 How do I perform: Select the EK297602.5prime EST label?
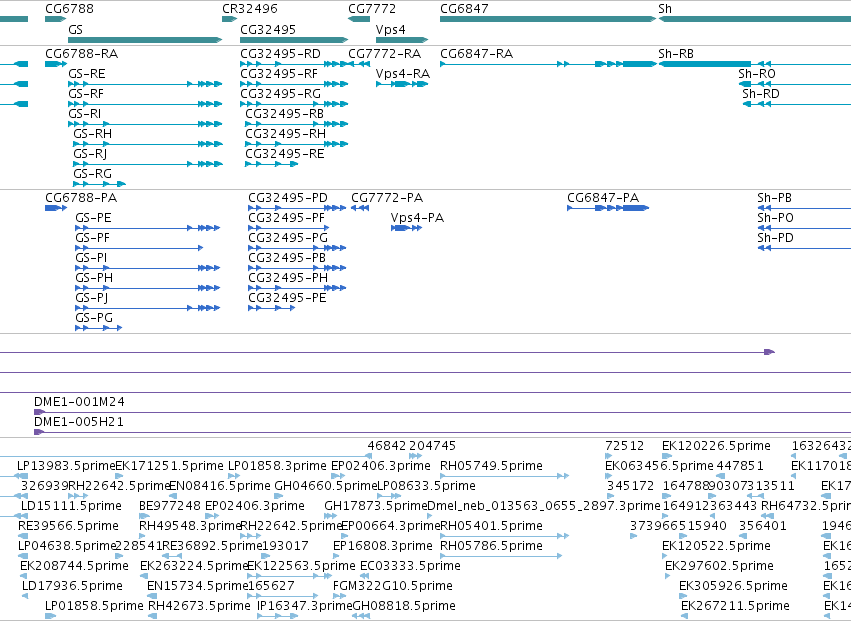coord(719,566)
